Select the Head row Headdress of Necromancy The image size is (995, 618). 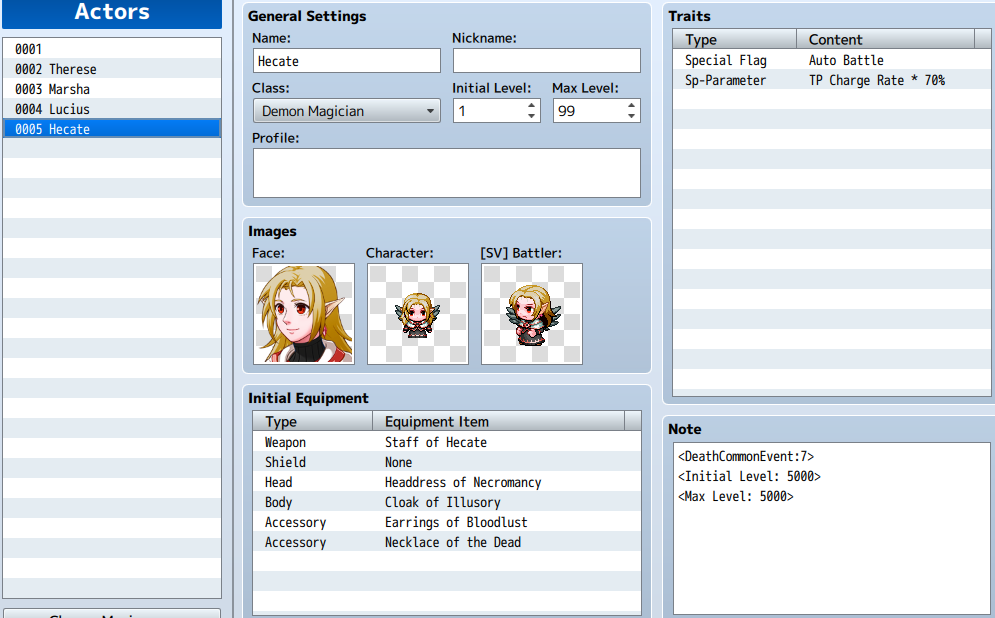click(x=447, y=482)
